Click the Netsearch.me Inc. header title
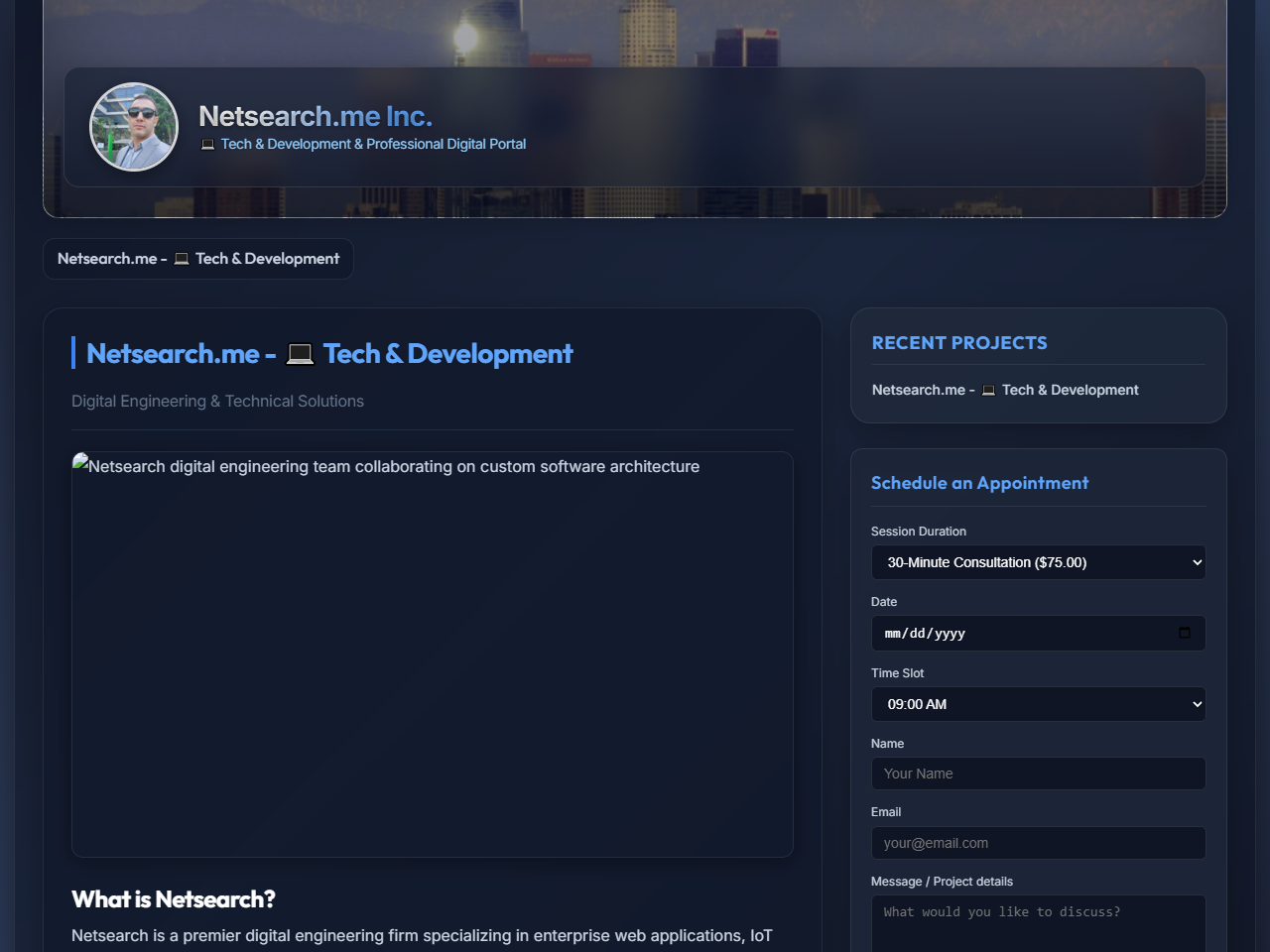1270x952 pixels. (x=316, y=116)
